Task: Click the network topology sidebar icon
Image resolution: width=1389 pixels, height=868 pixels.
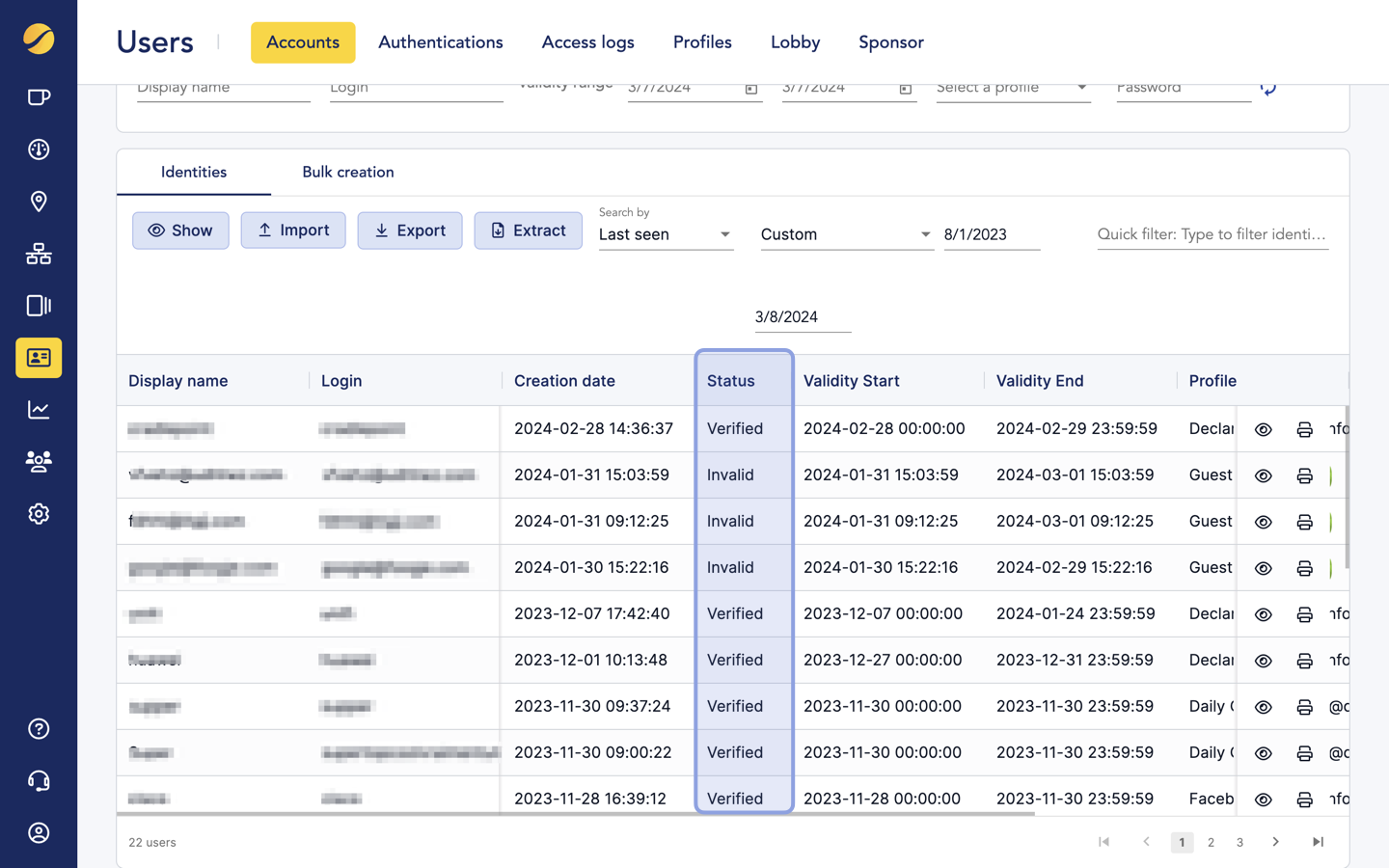Action: click(39, 254)
